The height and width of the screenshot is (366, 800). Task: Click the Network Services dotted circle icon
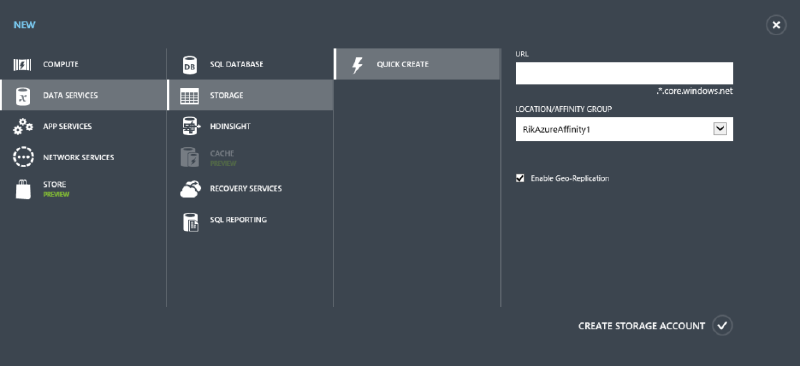23,157
